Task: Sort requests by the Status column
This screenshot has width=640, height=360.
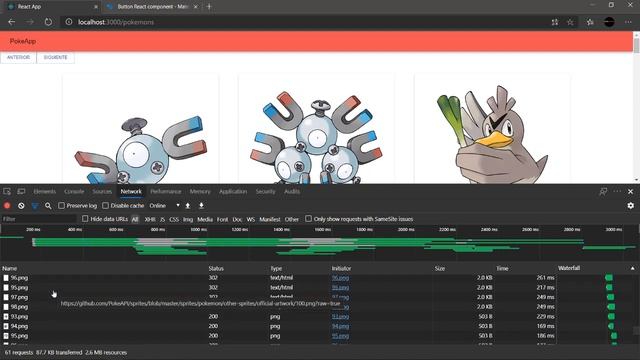Action: 216,268
